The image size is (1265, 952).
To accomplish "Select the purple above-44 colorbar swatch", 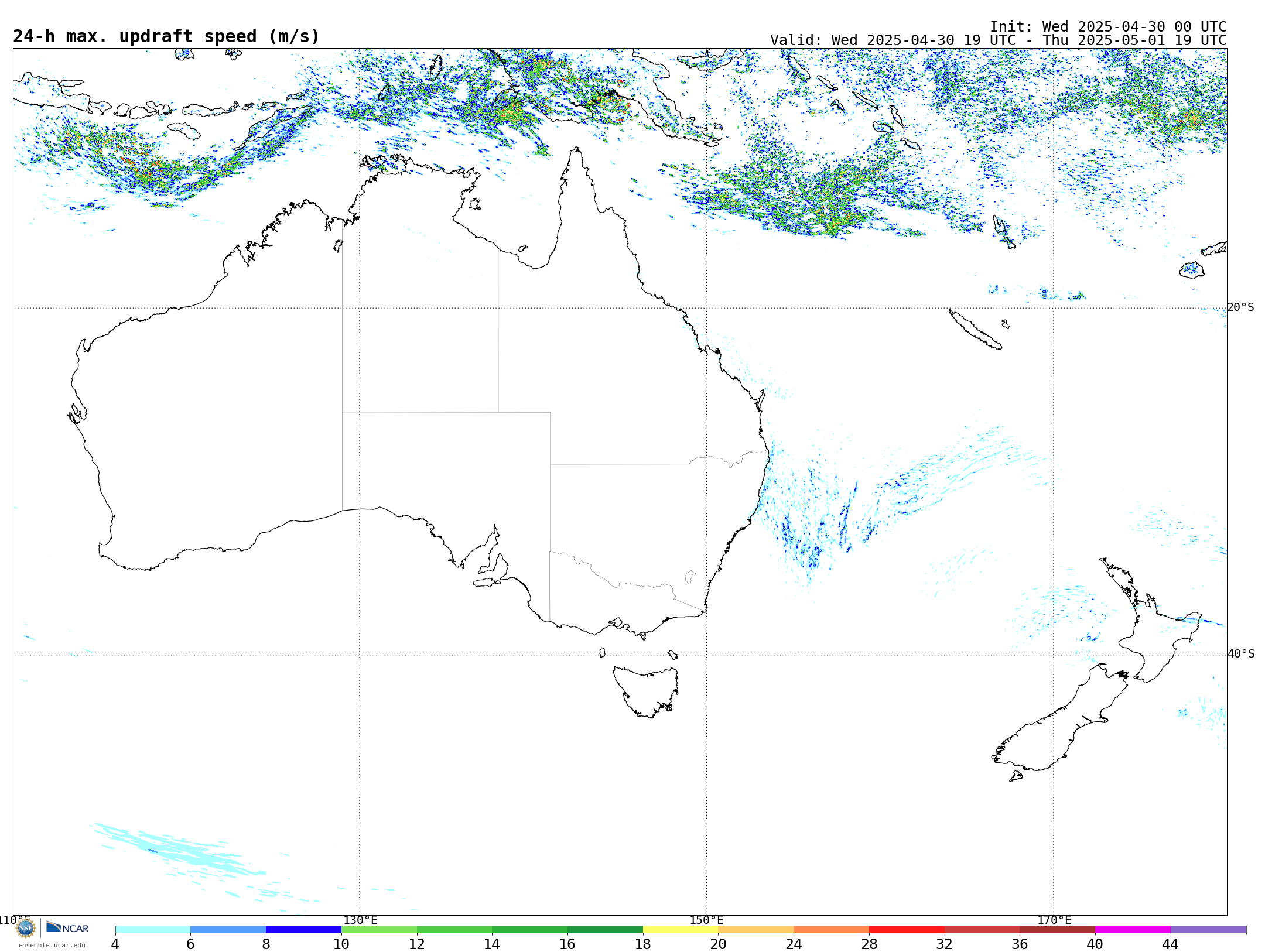I will point(1208,930).
